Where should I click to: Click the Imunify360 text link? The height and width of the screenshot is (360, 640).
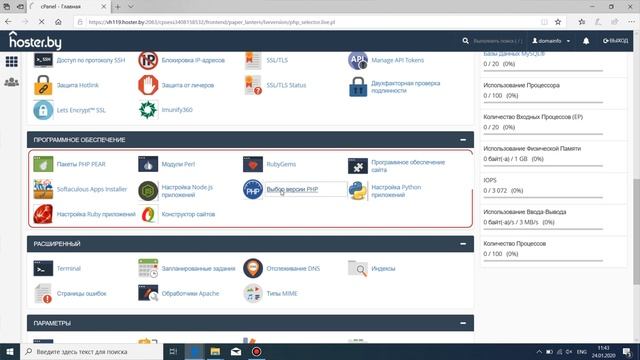pyautogui.click(x=177, y=110)
